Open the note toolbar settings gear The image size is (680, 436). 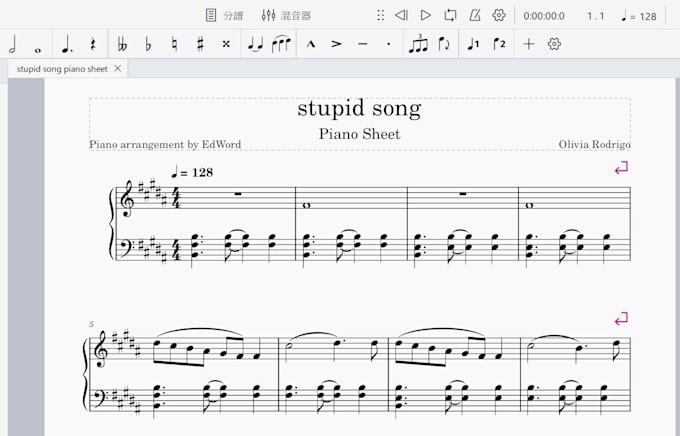click(x=554, y=44)
